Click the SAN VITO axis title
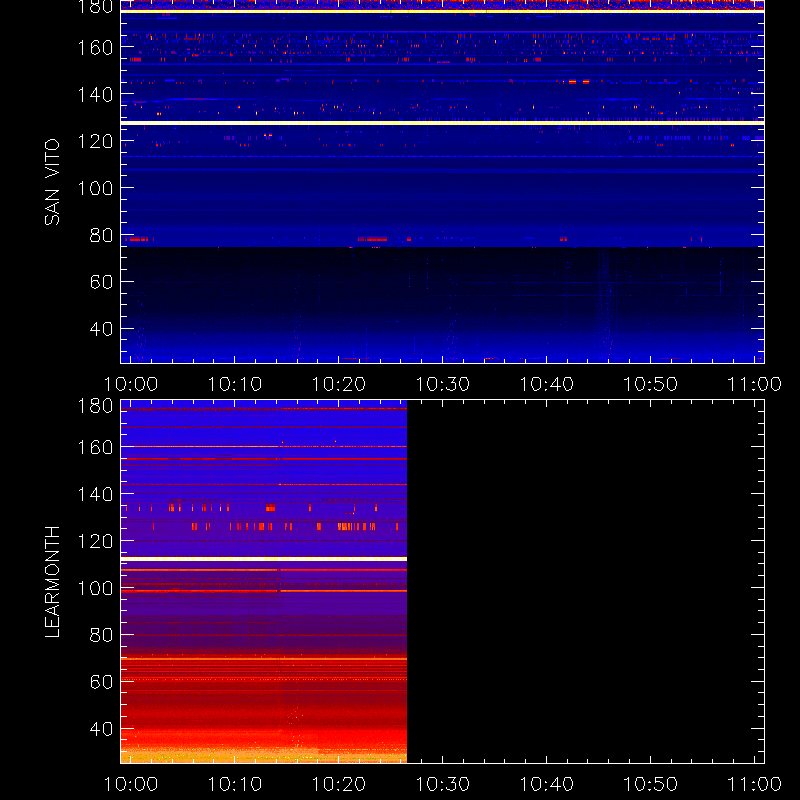This screenshot has width=800, height=800. pyautogui.click(x=52, y=182)
